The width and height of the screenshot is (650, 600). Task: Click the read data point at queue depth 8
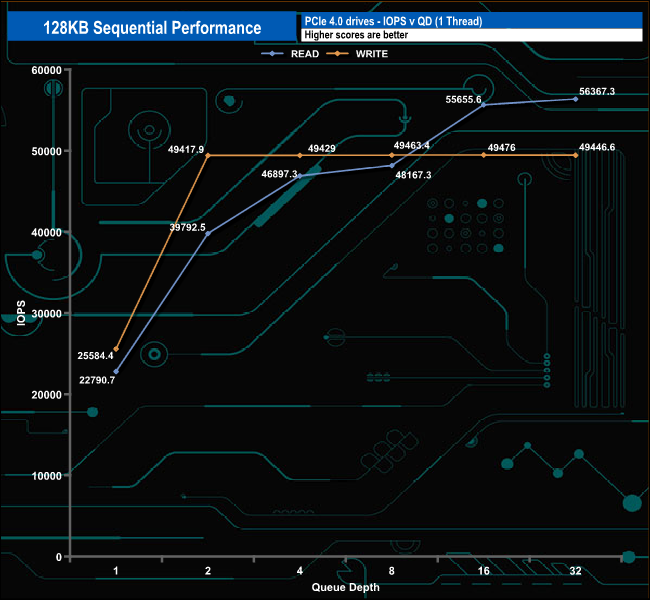click(x=392, y=165)
